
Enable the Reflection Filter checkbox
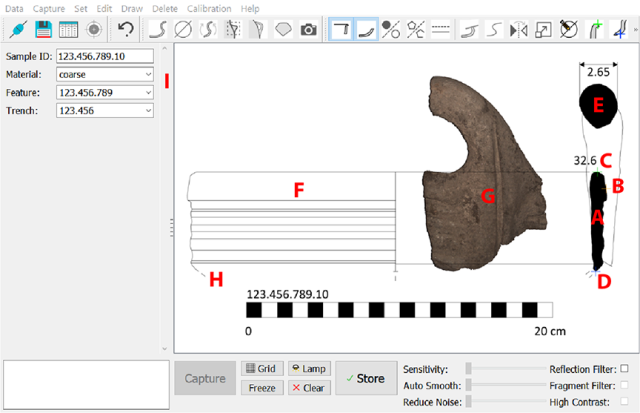point(625,369)
